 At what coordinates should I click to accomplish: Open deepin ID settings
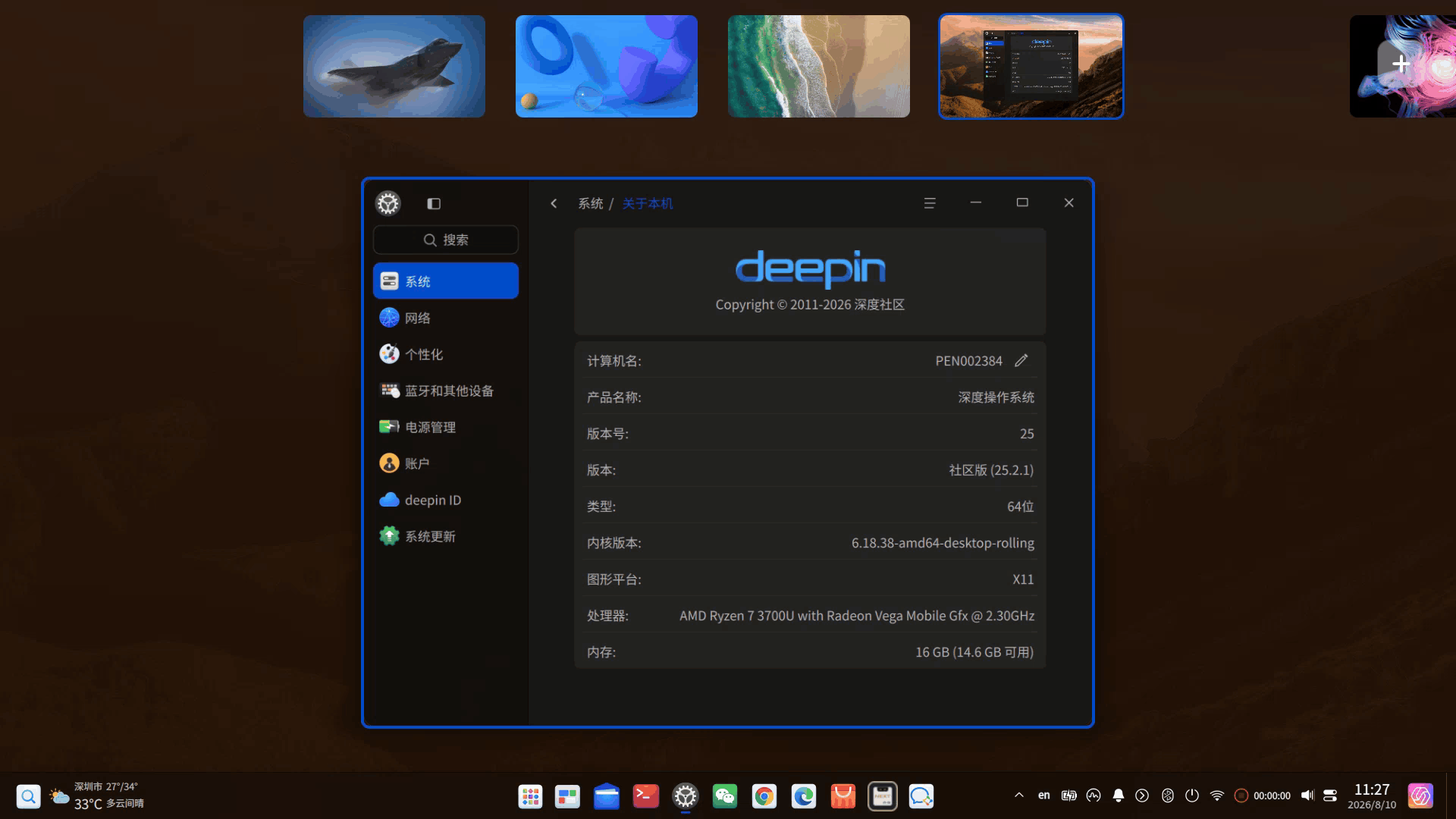point(446,500)
